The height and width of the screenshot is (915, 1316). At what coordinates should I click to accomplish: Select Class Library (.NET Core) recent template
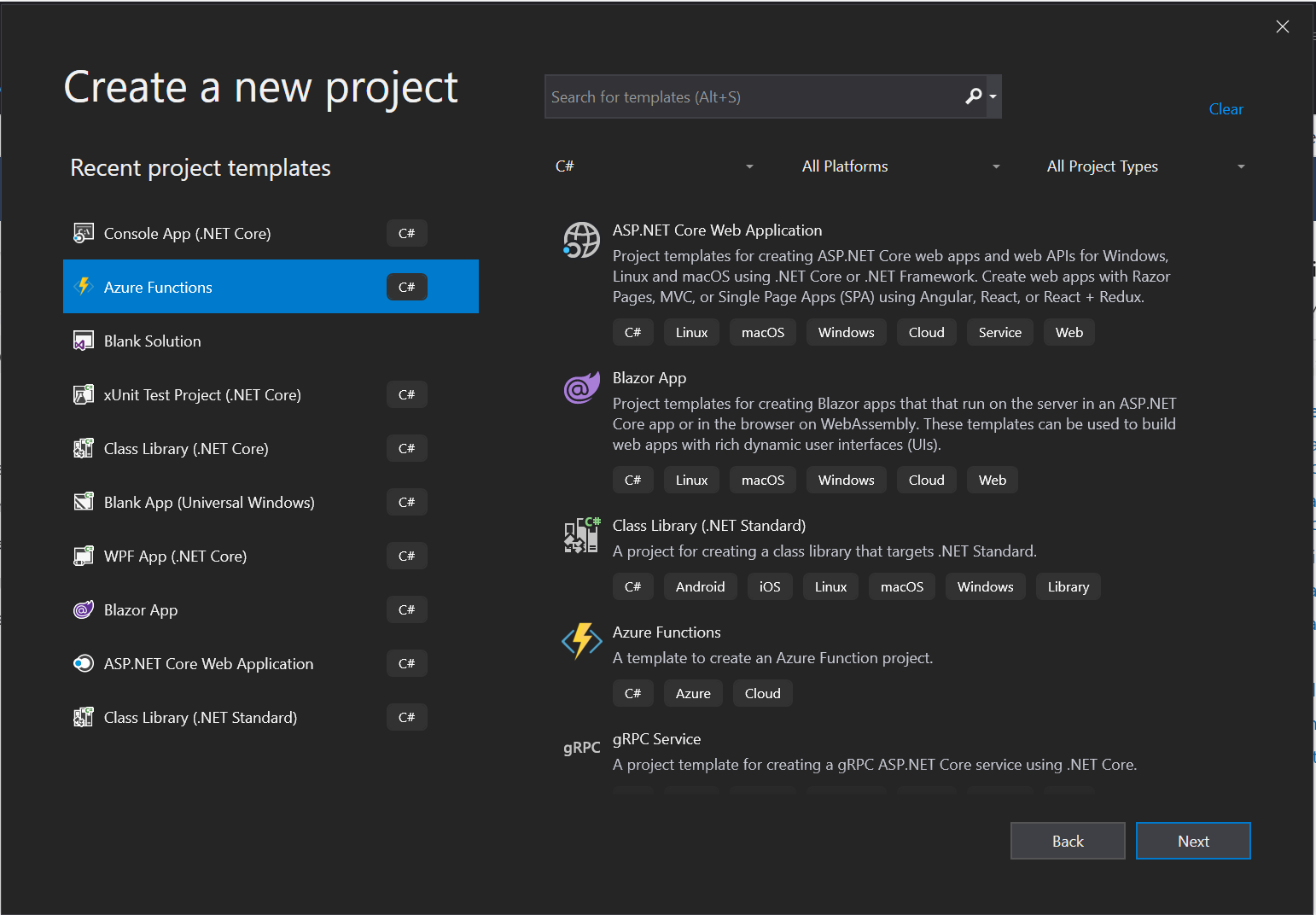coord(271,448)
